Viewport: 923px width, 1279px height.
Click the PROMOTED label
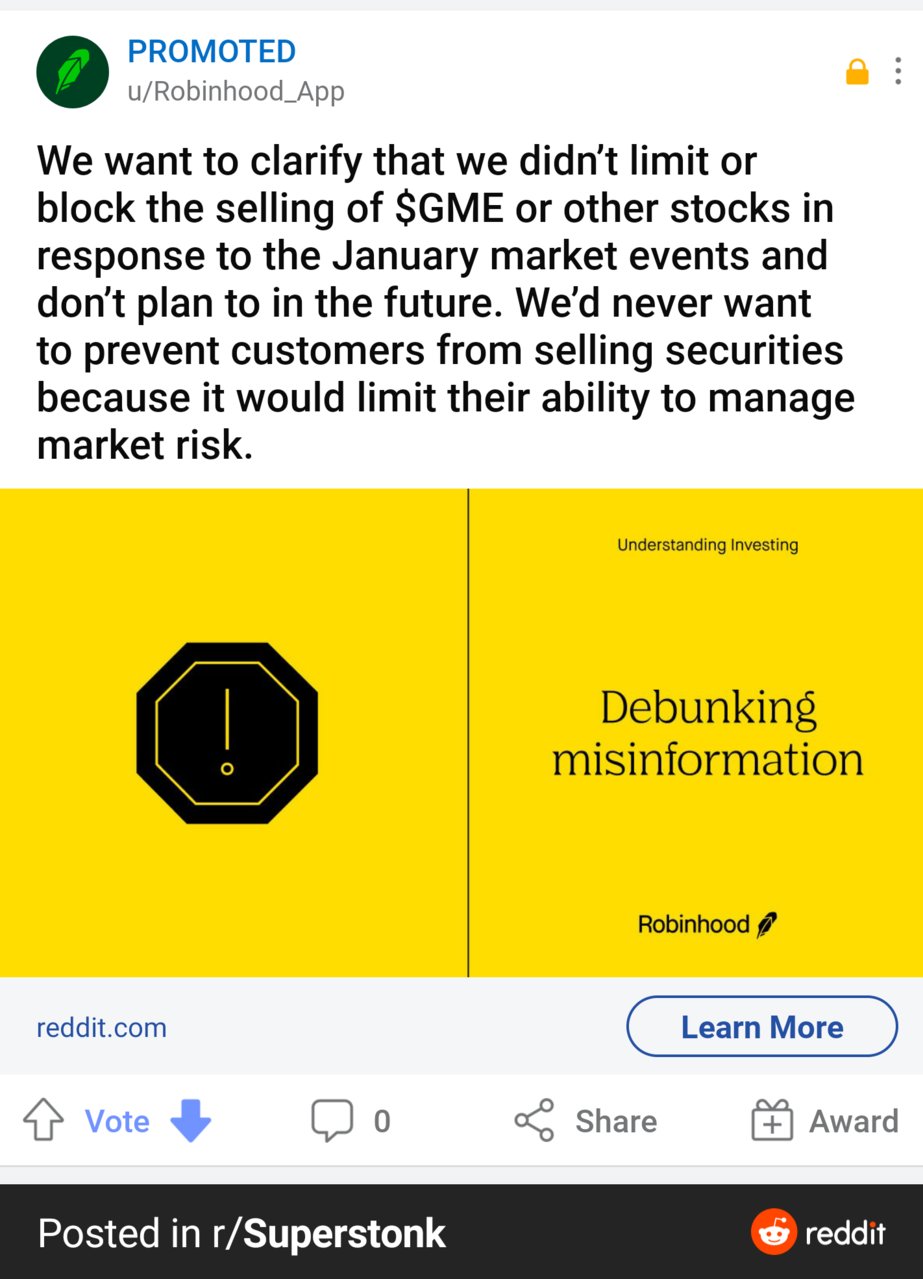[x=212, y=51]
